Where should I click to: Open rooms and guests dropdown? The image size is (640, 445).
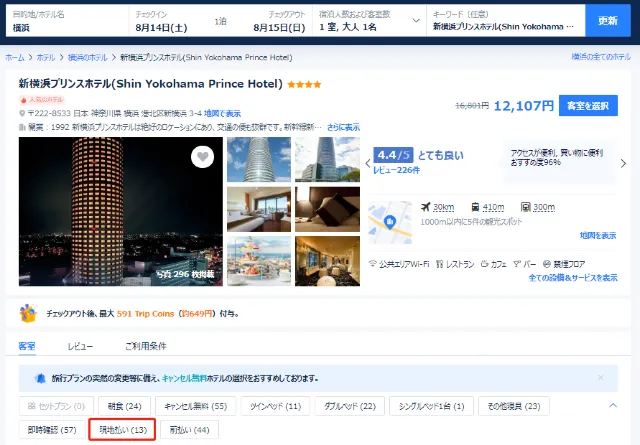pyautogui.click(x=370, y=20)
